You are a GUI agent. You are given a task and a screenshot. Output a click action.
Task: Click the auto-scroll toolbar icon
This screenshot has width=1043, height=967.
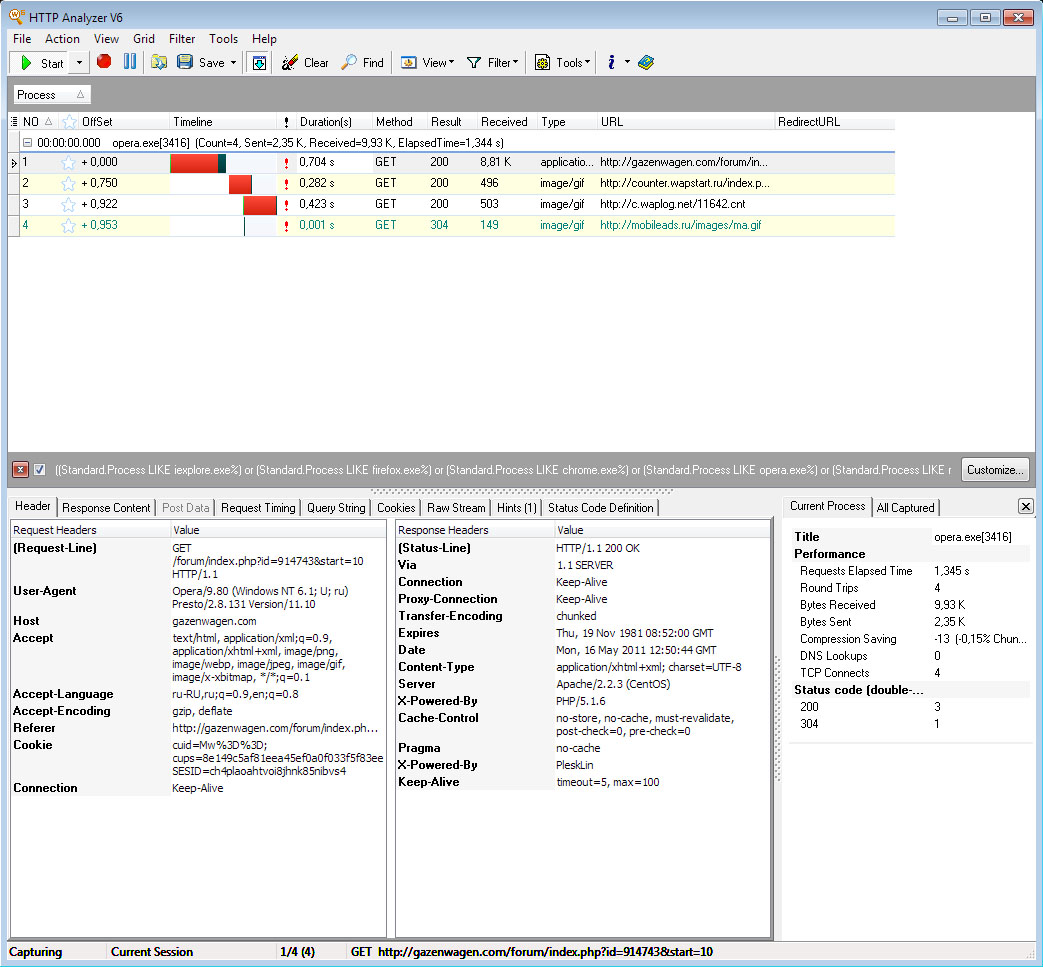pyautogui.click(x=259, y=62)
